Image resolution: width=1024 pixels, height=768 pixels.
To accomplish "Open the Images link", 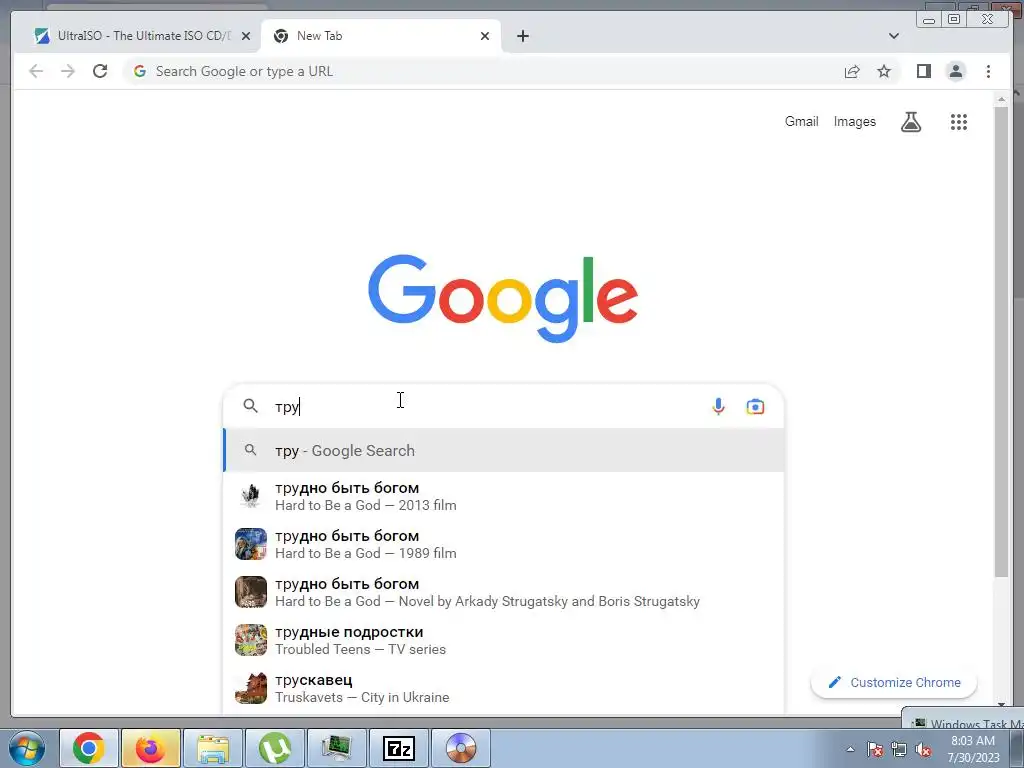I will [854, 121].
